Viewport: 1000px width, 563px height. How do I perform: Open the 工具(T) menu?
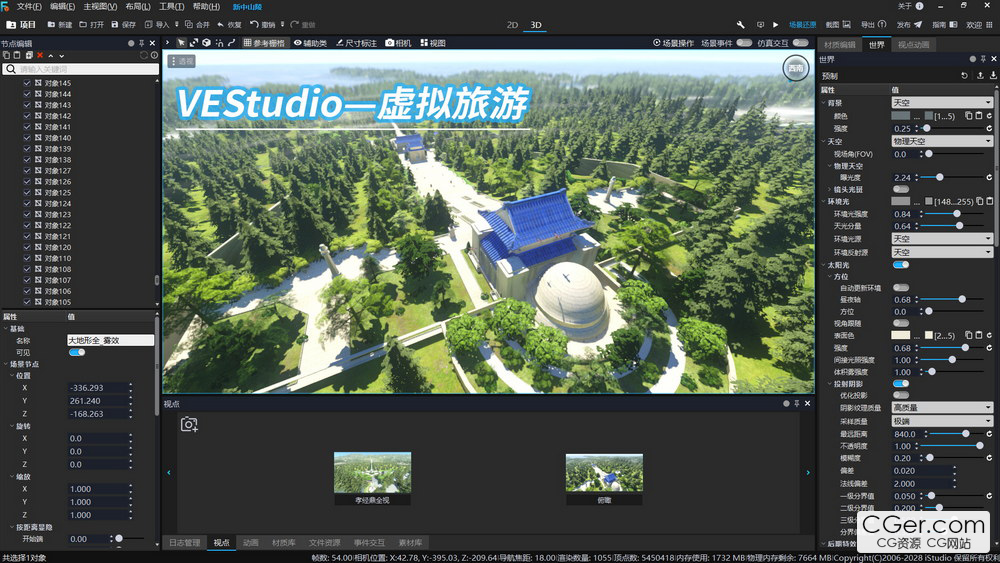point(172,6)
